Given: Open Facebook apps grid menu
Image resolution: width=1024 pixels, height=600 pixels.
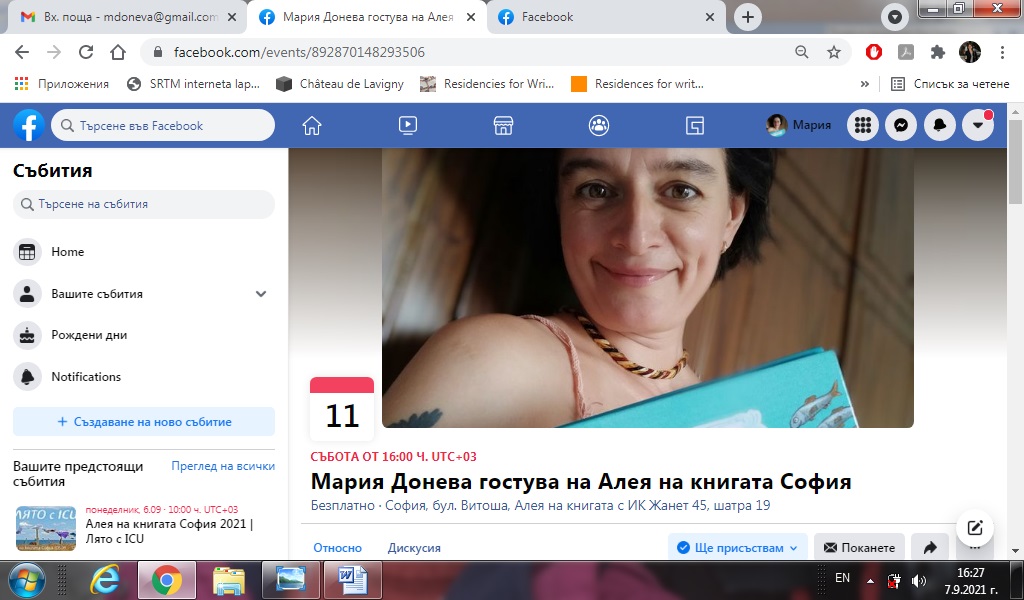Looking at the screenshot, I should point(863,125).
